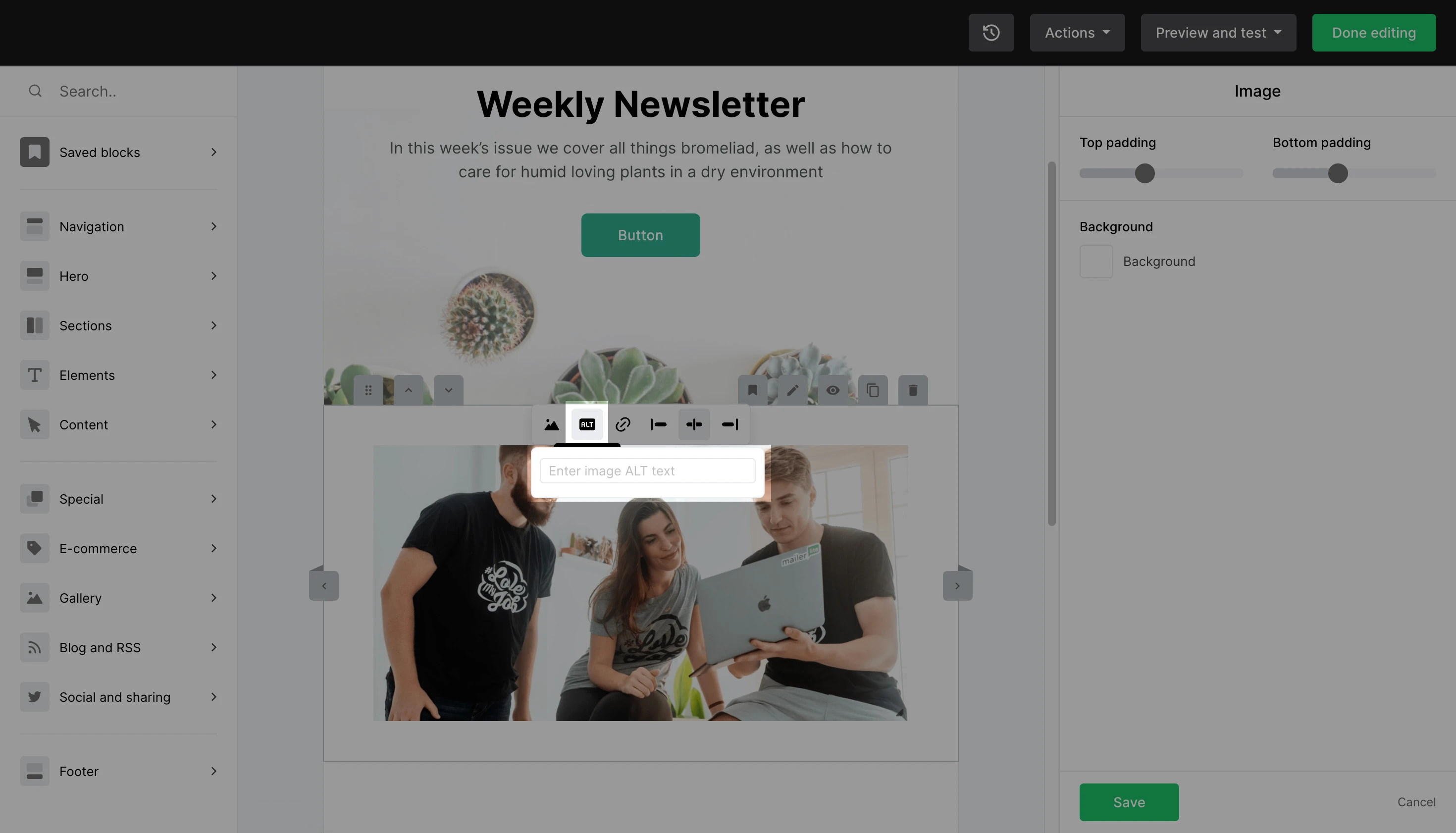Toggle block visibility eye icon
The width and height of the screenshot is (1456, 833).
[833, 390]
